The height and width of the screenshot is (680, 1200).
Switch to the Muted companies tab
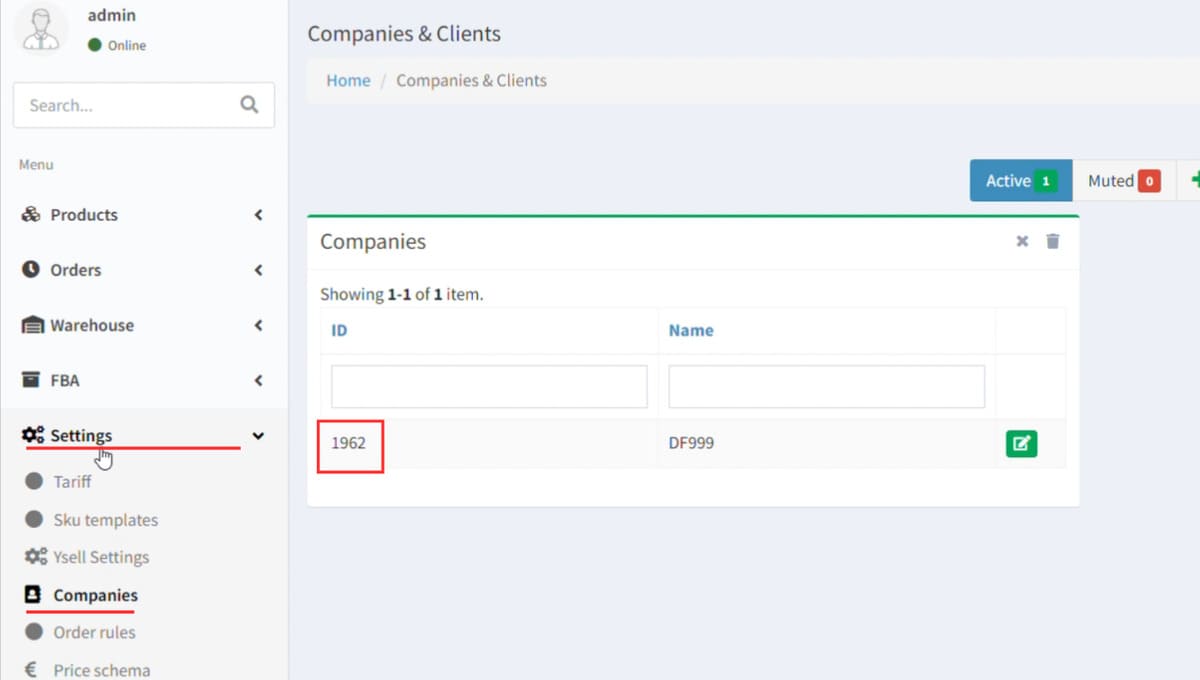(1123, 181)
